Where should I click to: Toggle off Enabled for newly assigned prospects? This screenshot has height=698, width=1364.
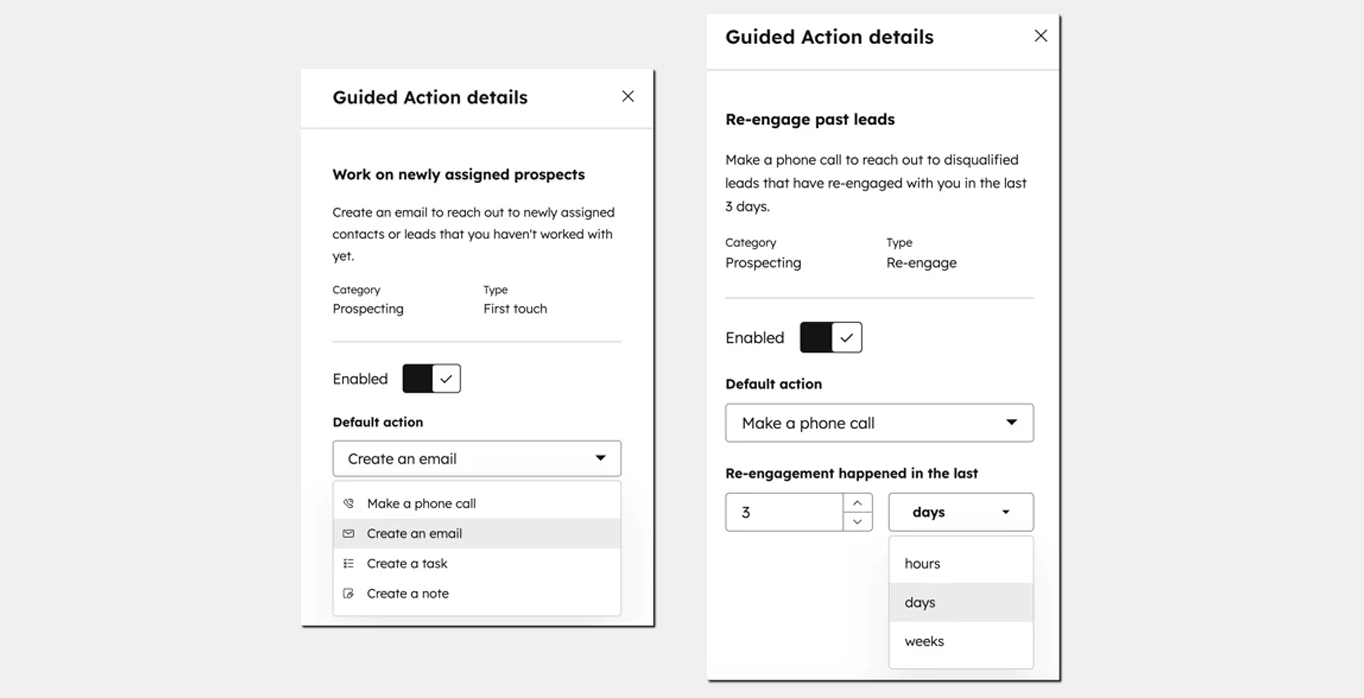(x=431, y=378)
